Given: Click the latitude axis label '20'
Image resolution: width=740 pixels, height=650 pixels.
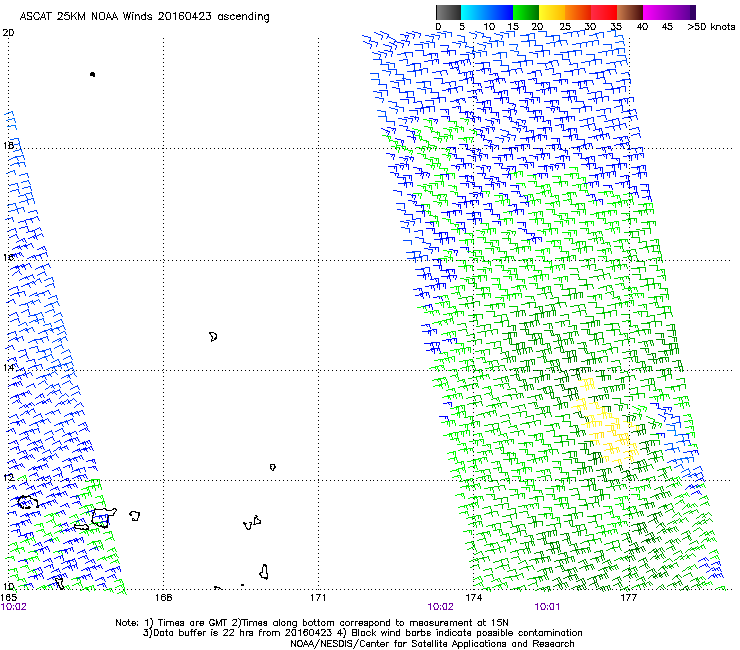Looking at the screenshot, I should click(8, 33).
